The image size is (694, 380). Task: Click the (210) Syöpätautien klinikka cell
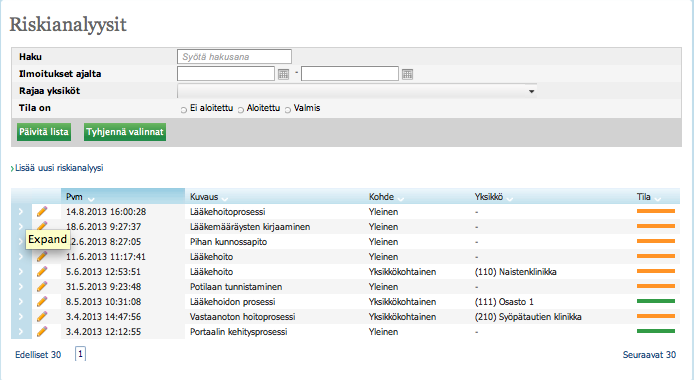(x=528, y=317)
